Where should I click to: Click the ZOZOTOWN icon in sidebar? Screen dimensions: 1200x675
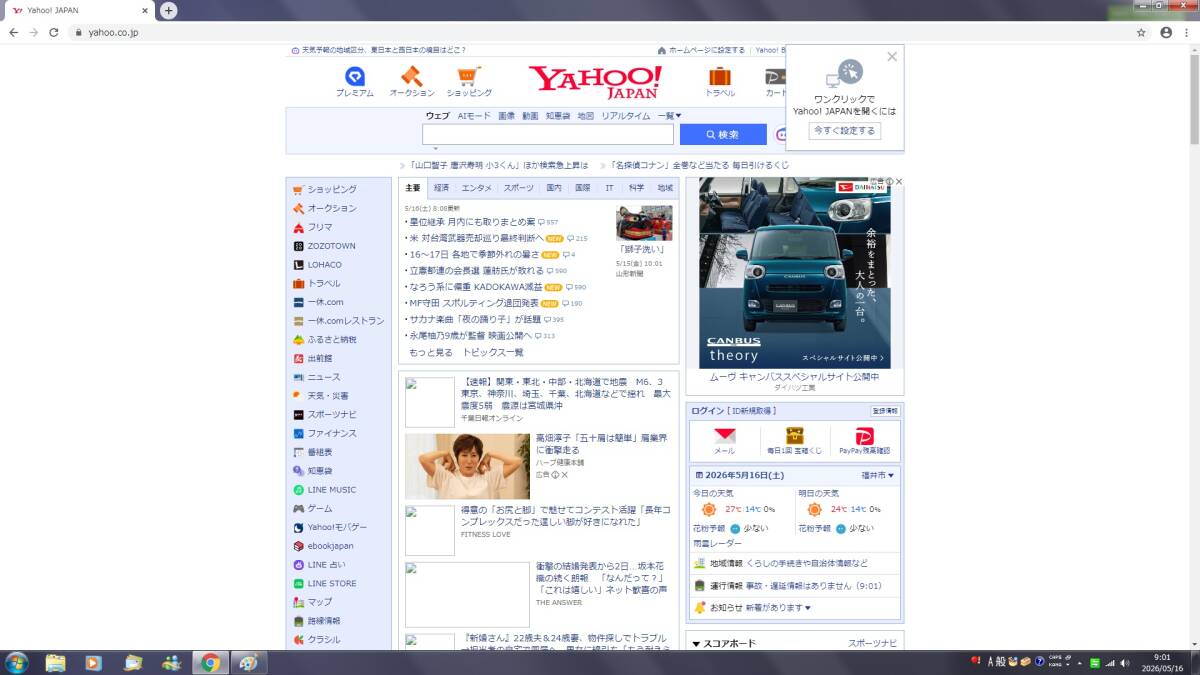[298, 246]
